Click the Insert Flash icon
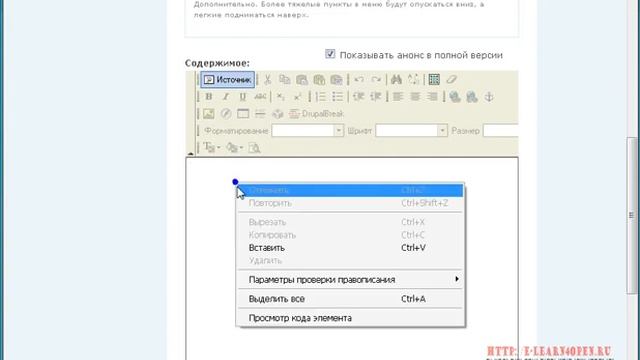The width and height of the screenshot is (640, 360). (x=226, y=114)
